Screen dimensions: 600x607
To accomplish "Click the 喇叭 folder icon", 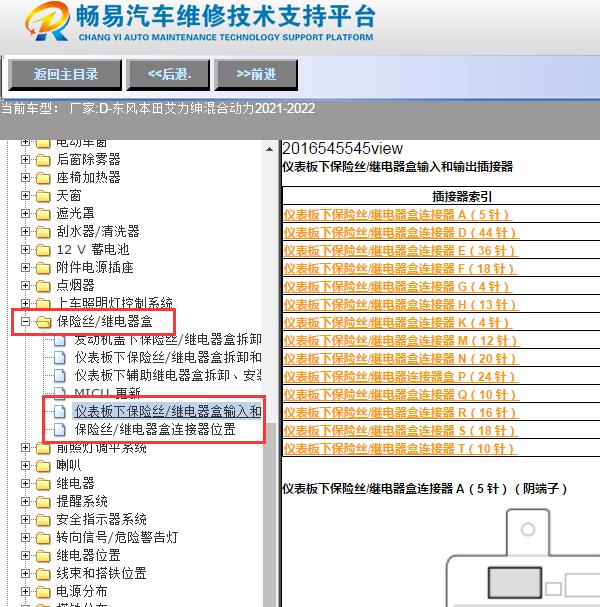I will click(x=43, y=466).
